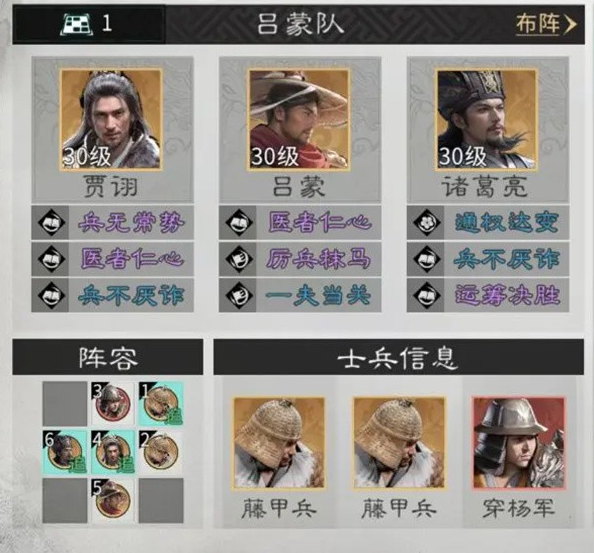This screenshot has height=553, width=594.
Task: Select 贾诩 general portrait
Action: [111, 119]
